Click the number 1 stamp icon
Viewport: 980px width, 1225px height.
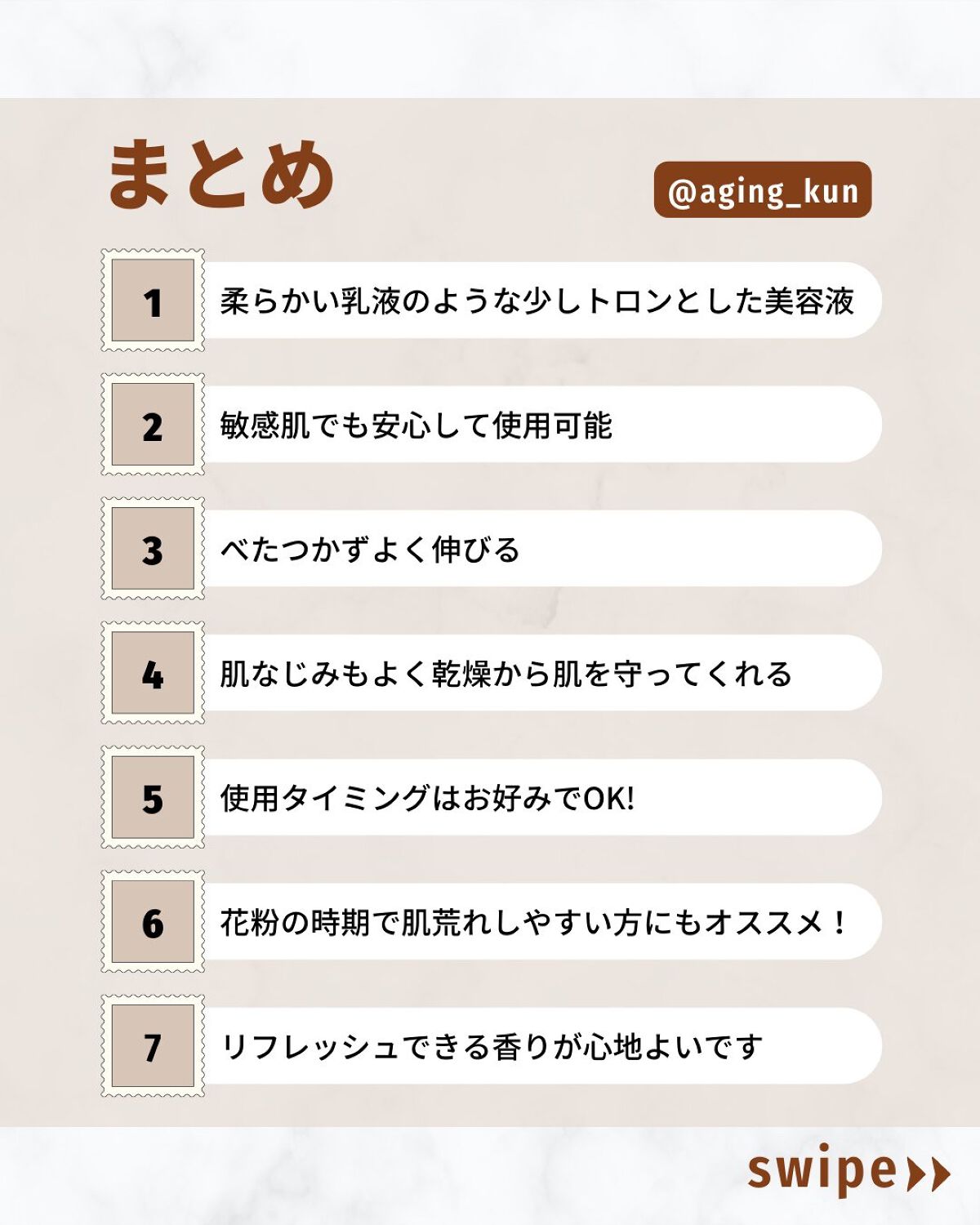[153, 301]
